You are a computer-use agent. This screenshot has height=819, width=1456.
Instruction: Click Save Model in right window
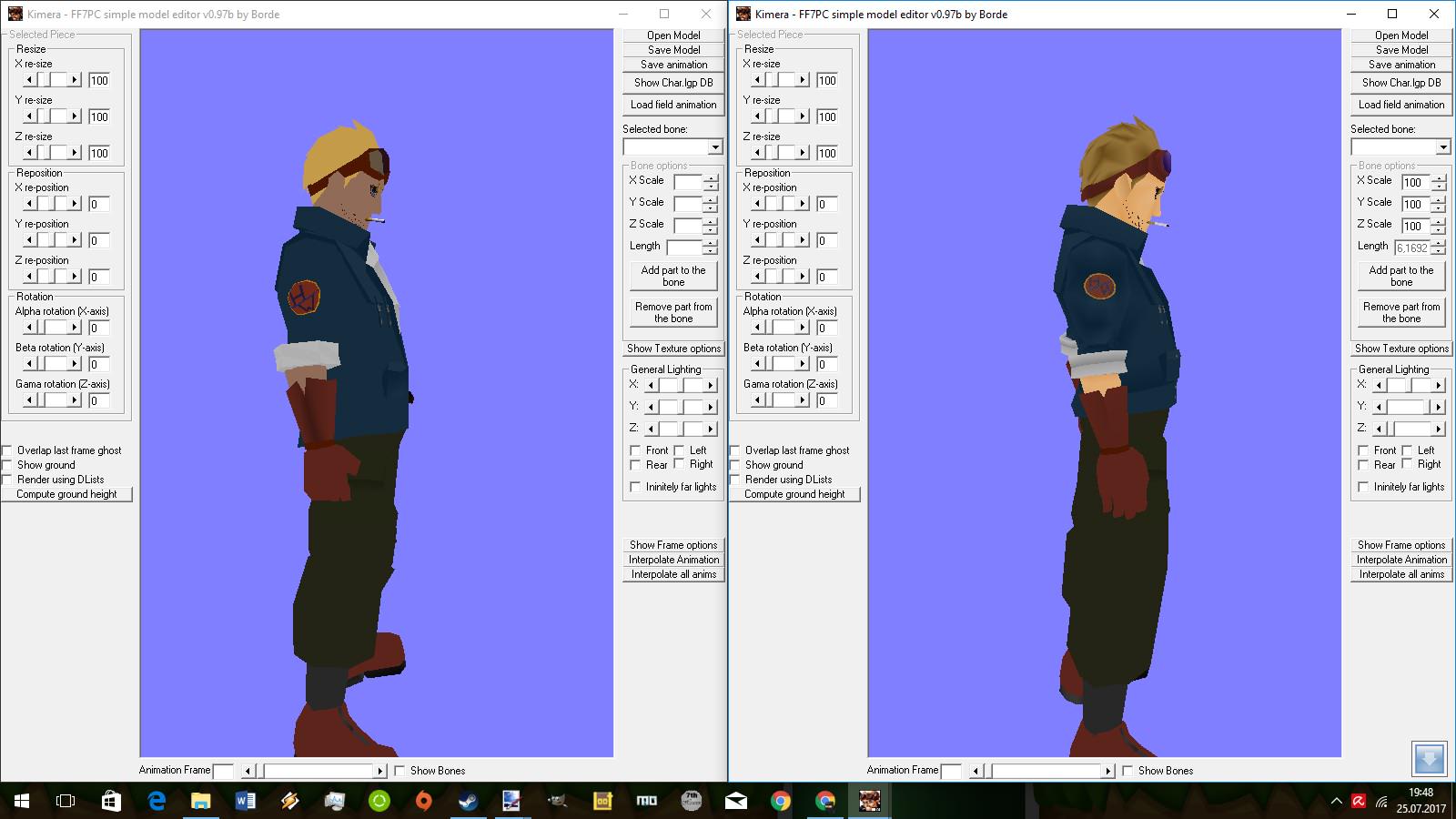1401,50
